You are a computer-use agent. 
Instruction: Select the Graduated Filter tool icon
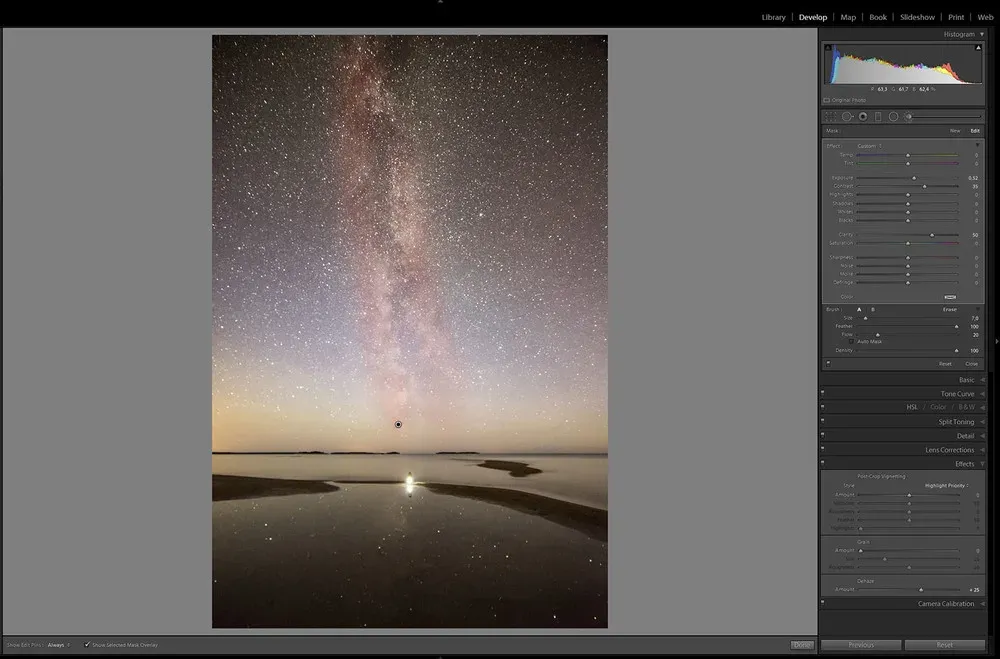[878, 117]
